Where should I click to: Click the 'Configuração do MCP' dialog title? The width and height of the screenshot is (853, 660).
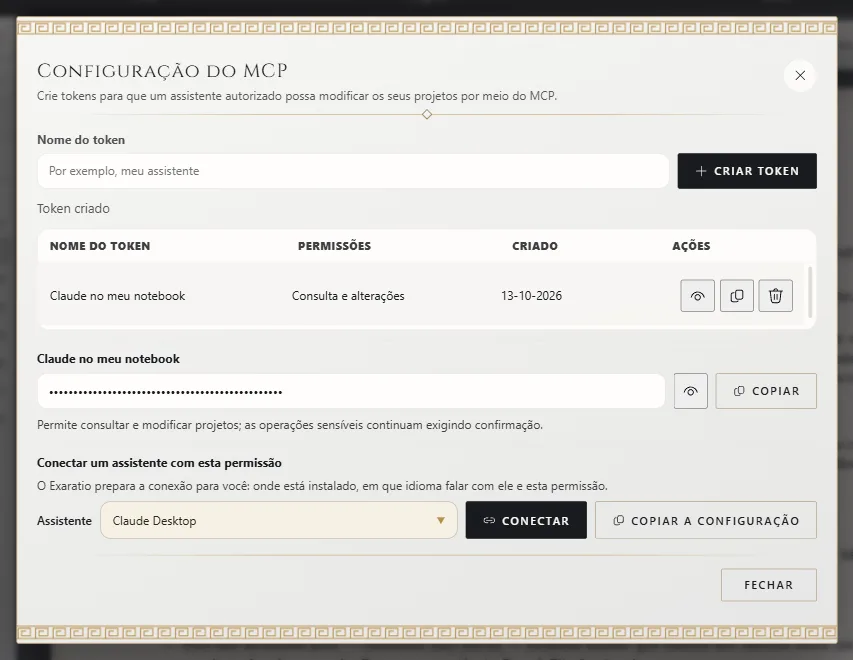(162, 71)
